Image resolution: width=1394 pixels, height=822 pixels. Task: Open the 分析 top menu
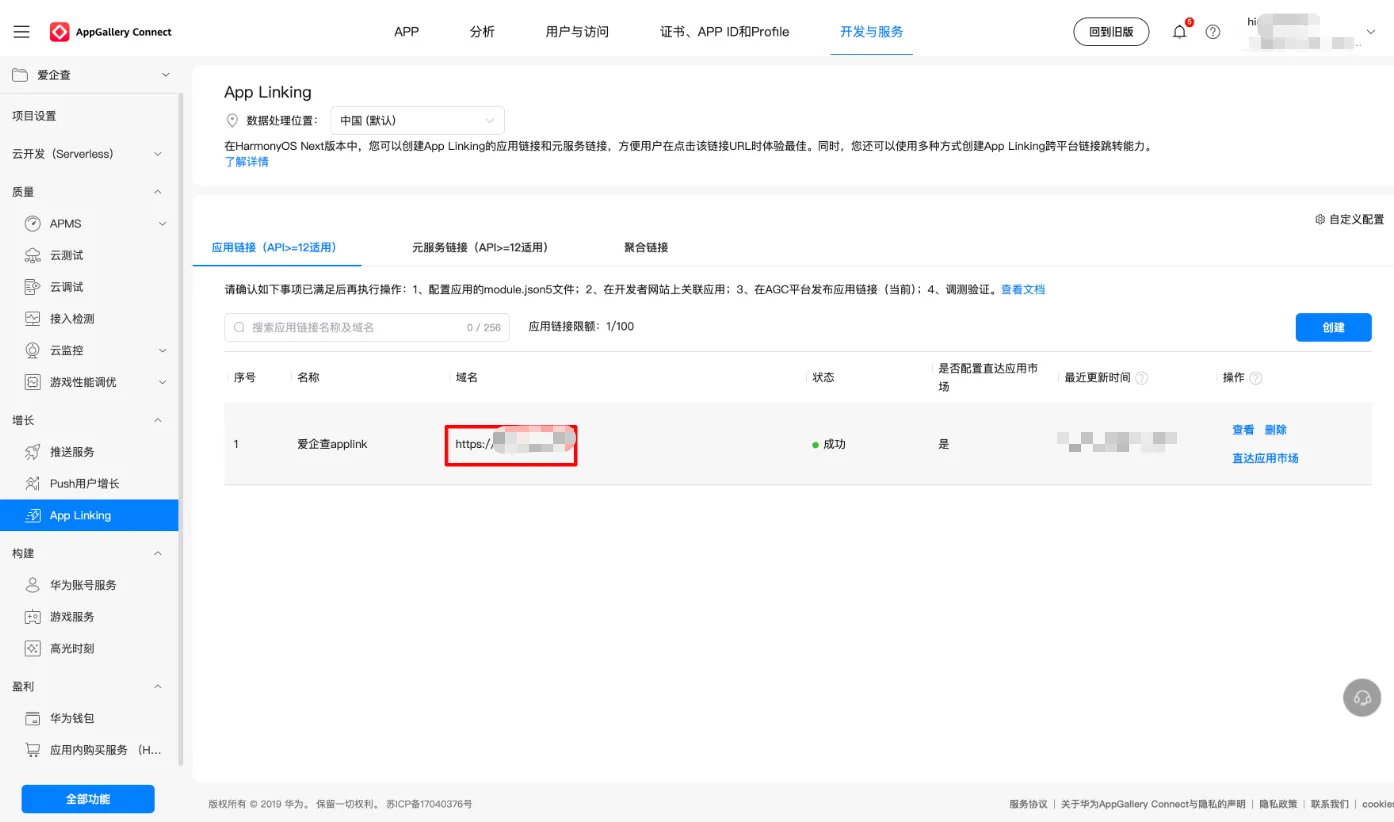(482, 32)
